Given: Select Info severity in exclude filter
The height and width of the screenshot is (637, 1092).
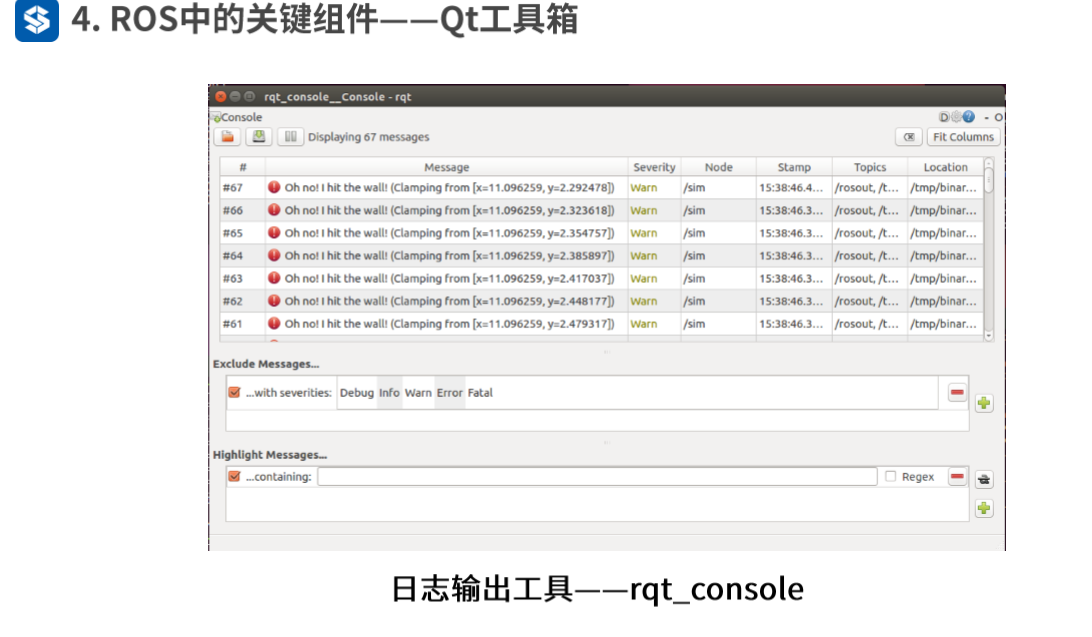Looking at the screenshot, I should 389,393.
